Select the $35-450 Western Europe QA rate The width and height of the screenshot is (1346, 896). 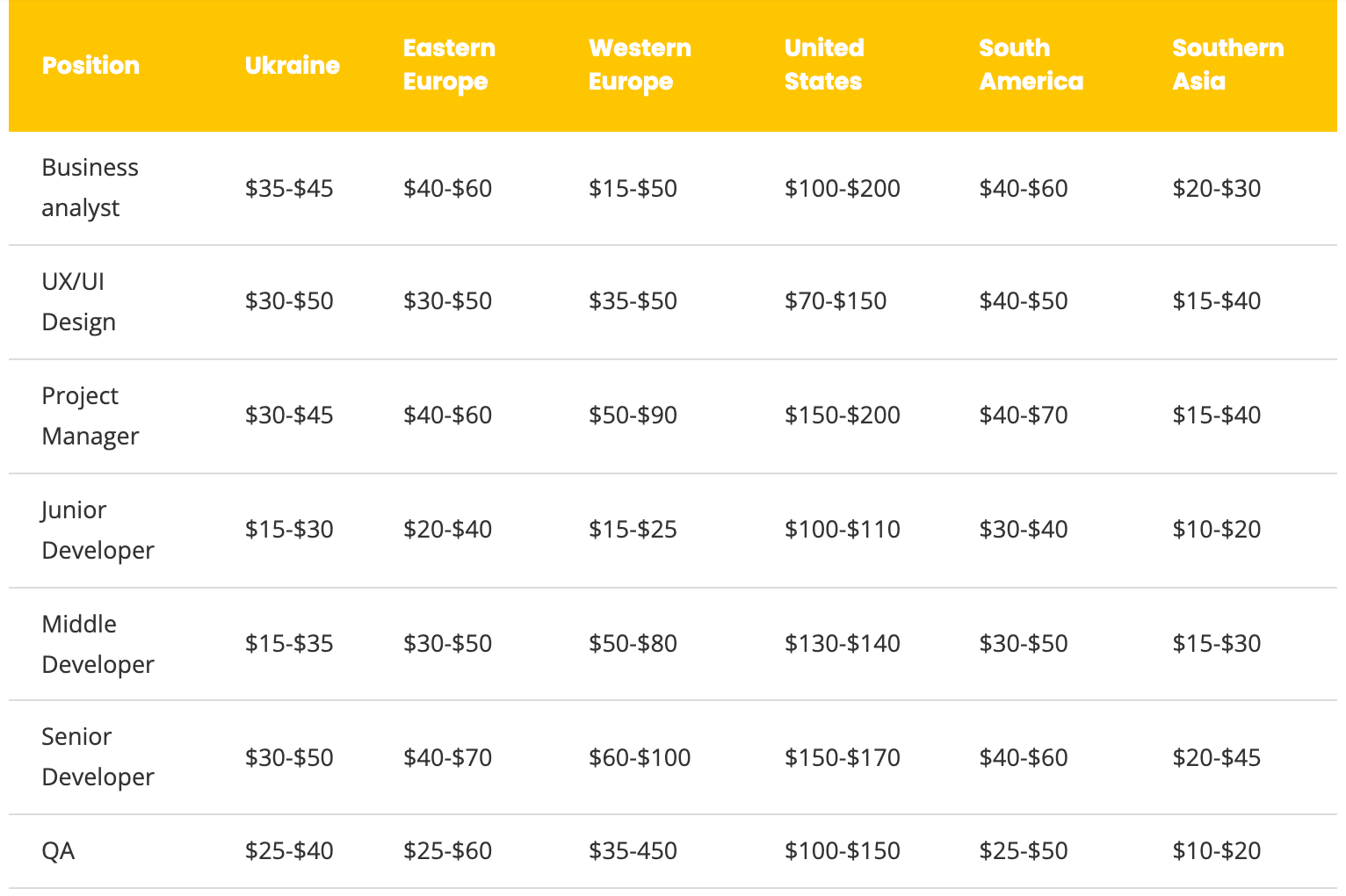pos(633,850)
